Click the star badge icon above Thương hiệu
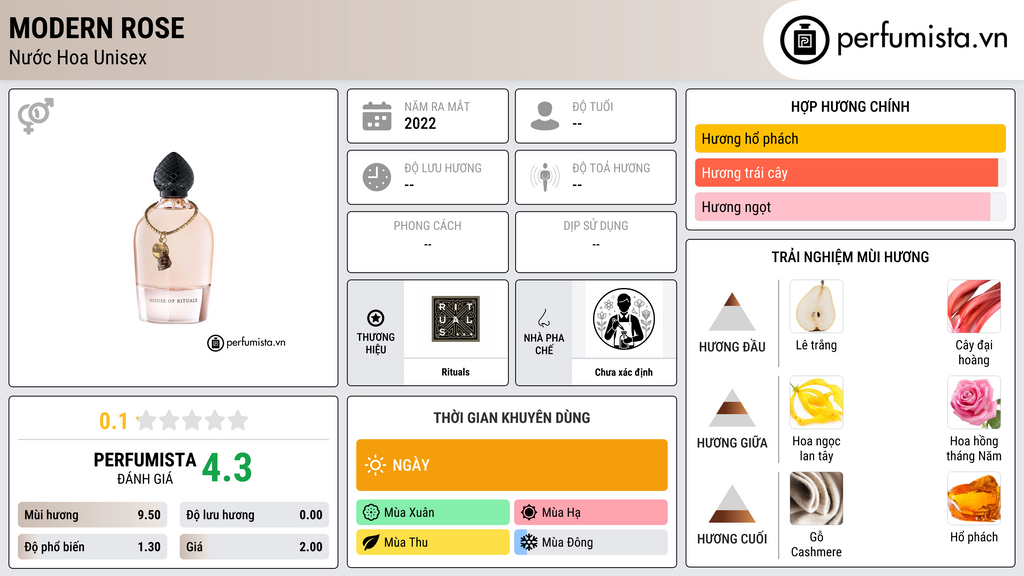This screenshot has width=1024, height=576. pos(376,318)
